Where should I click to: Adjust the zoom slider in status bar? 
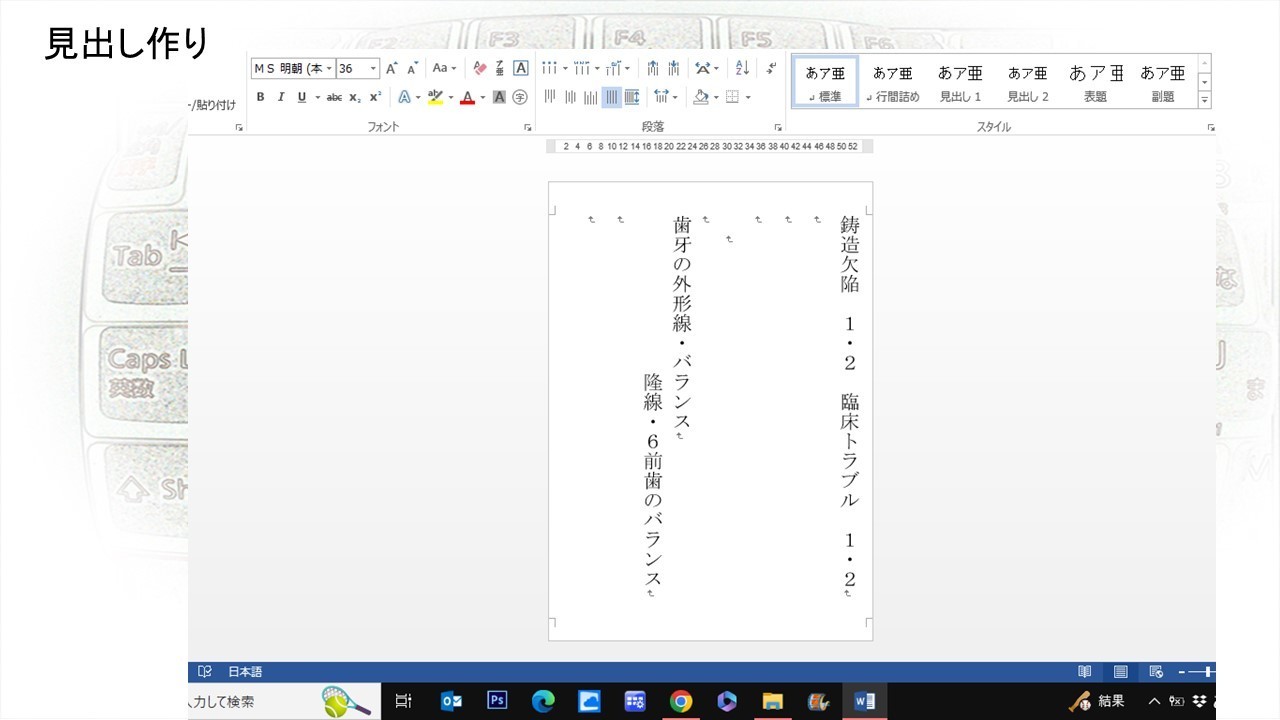[x=1209, y=672]
